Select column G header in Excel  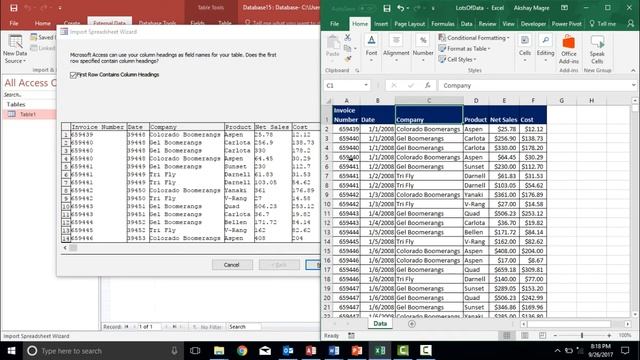click(x=562, y=100)
